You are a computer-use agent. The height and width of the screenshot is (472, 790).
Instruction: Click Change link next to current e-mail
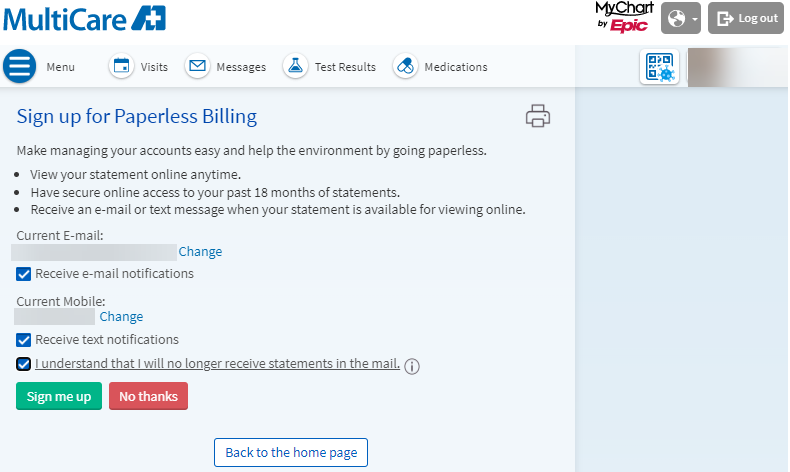[200, 251]
